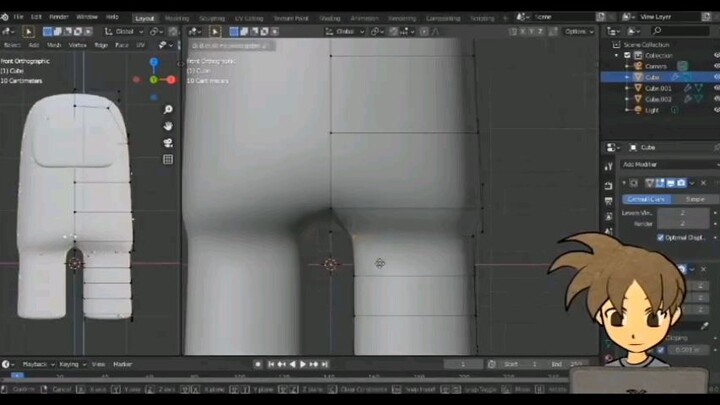Open the Render menu
Viewport: 720px width, 405px height.
(x=59, y=17)
